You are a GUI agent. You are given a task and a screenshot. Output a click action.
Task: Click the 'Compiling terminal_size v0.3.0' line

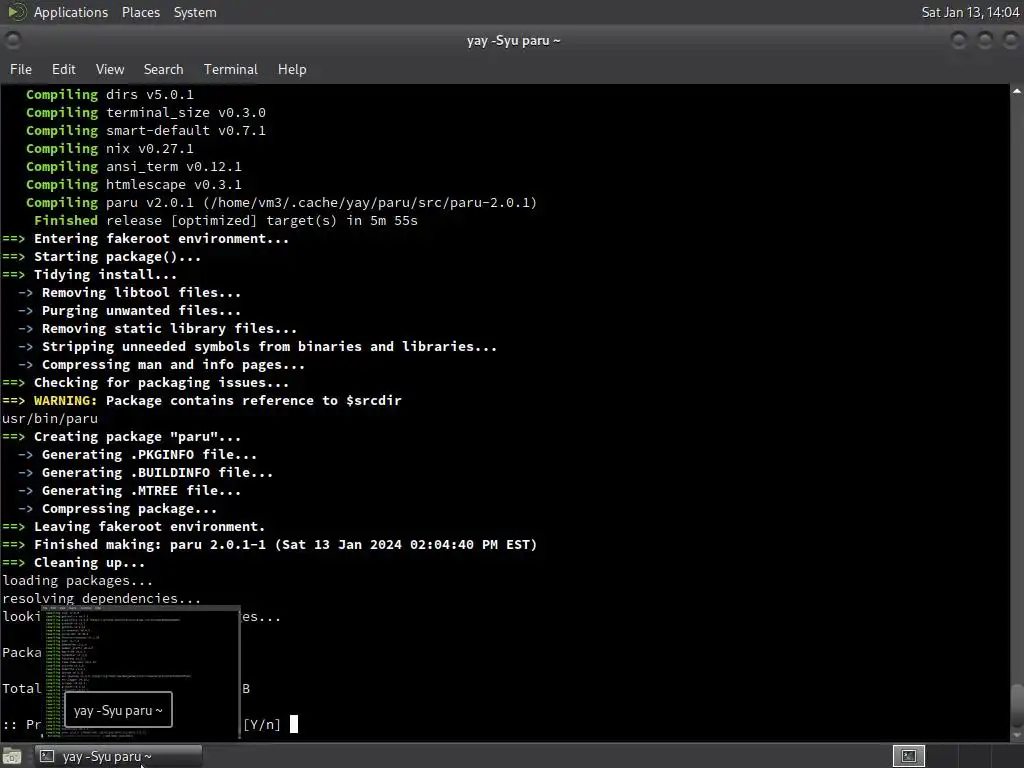pos(146,112)
